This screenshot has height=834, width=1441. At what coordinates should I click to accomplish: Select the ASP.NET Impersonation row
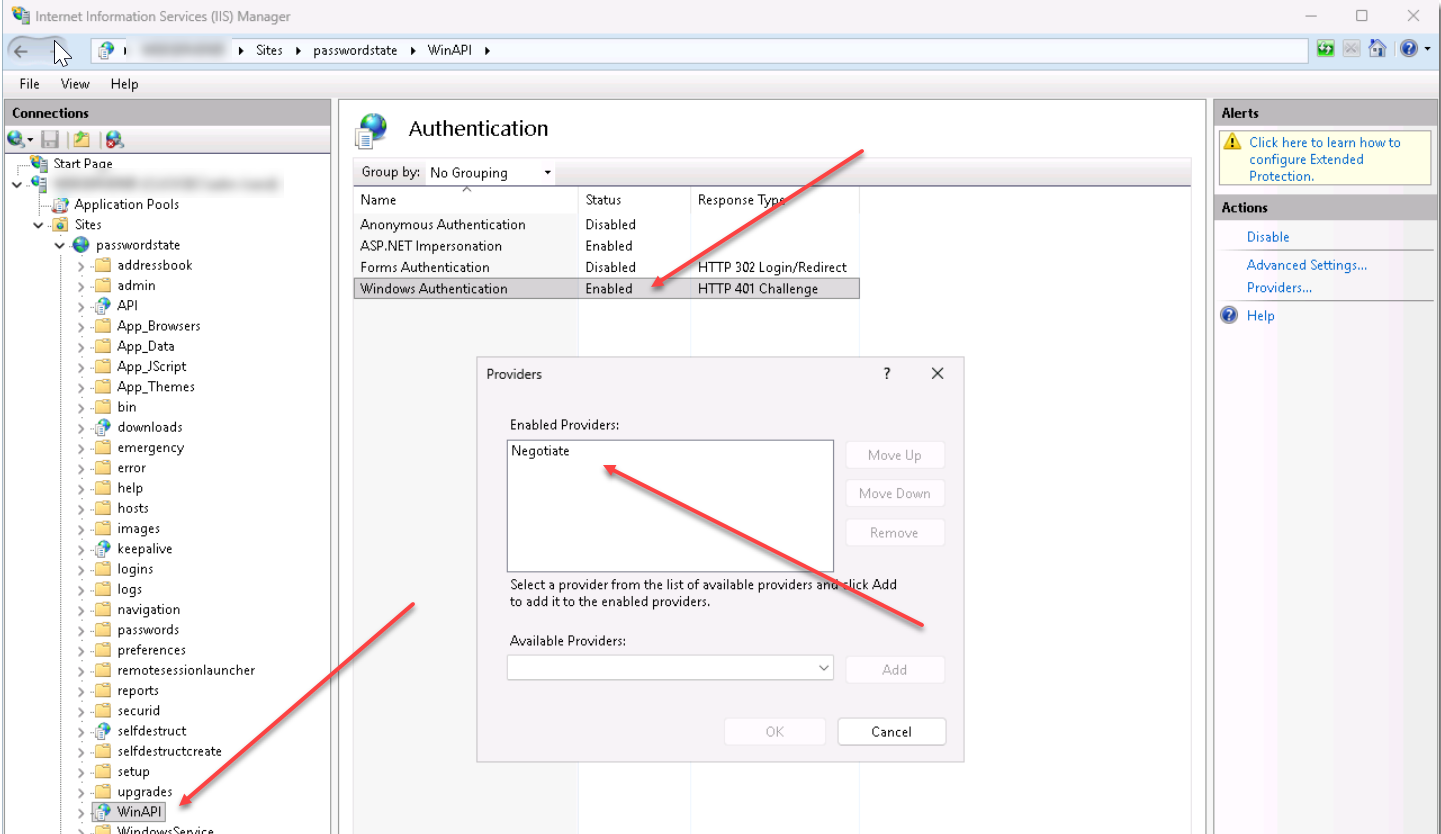pyautogui.click(x=606, y=246)
